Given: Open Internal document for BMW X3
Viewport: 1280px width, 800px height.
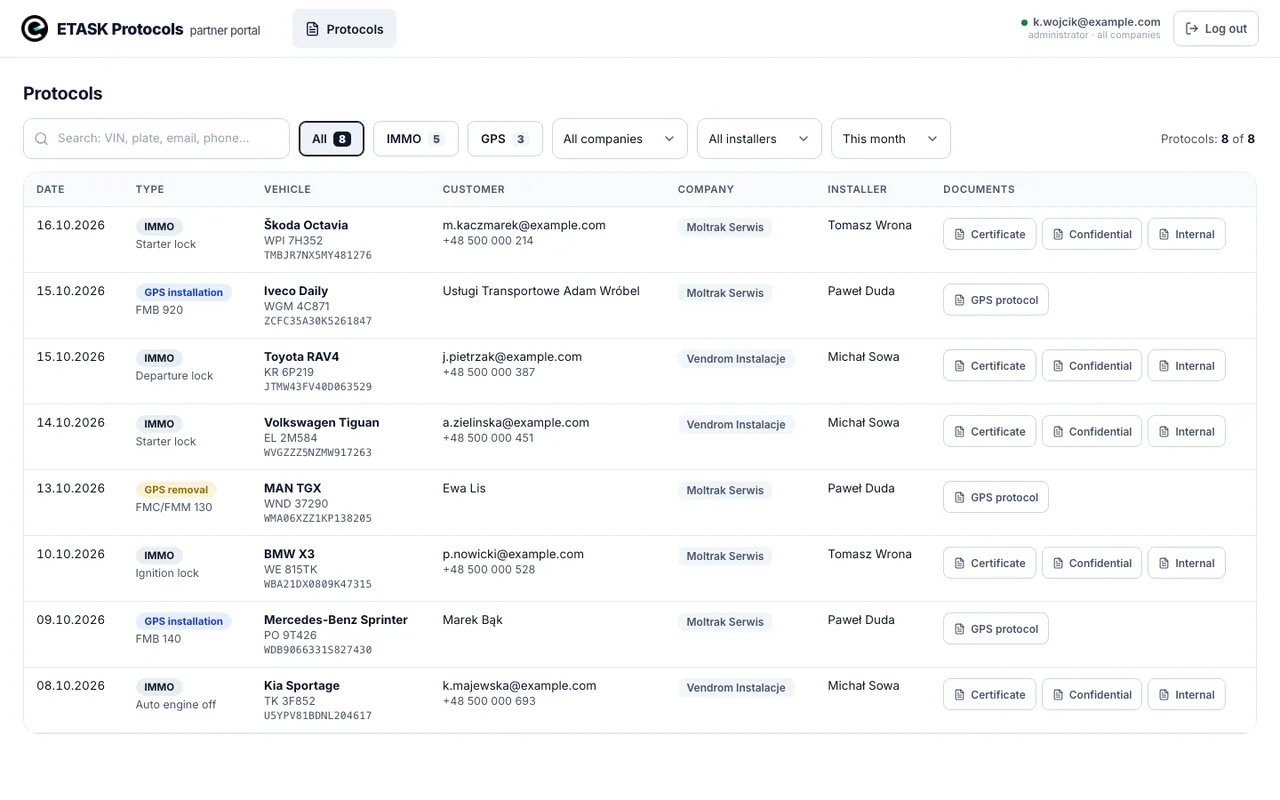Looking at the screenshot, I should (1186, 563).
